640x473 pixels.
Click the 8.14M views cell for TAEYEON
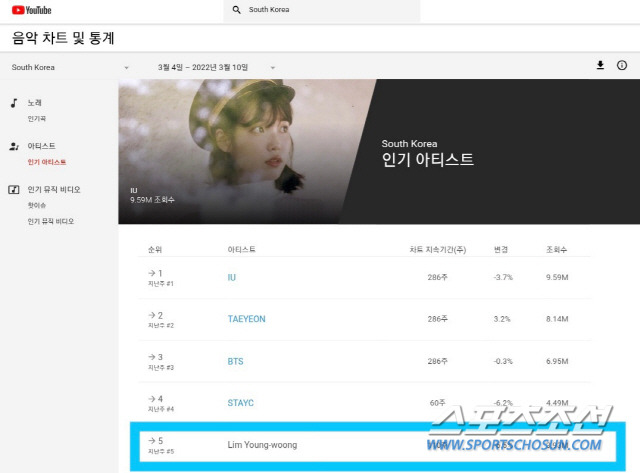pyautogui.click(x=557, y=319)
